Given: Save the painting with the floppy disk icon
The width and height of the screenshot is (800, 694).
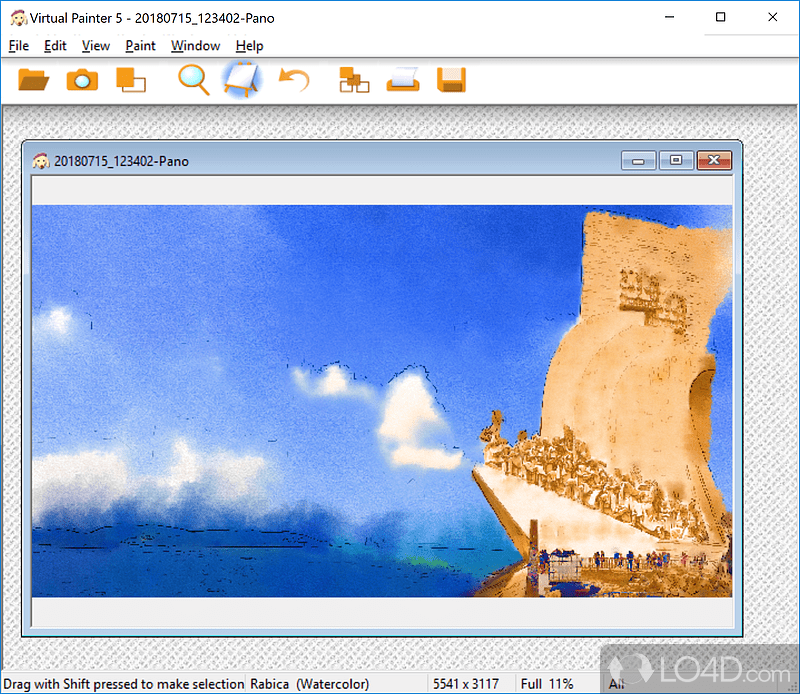Looking at the screenshot, I should tap(451, 80).
